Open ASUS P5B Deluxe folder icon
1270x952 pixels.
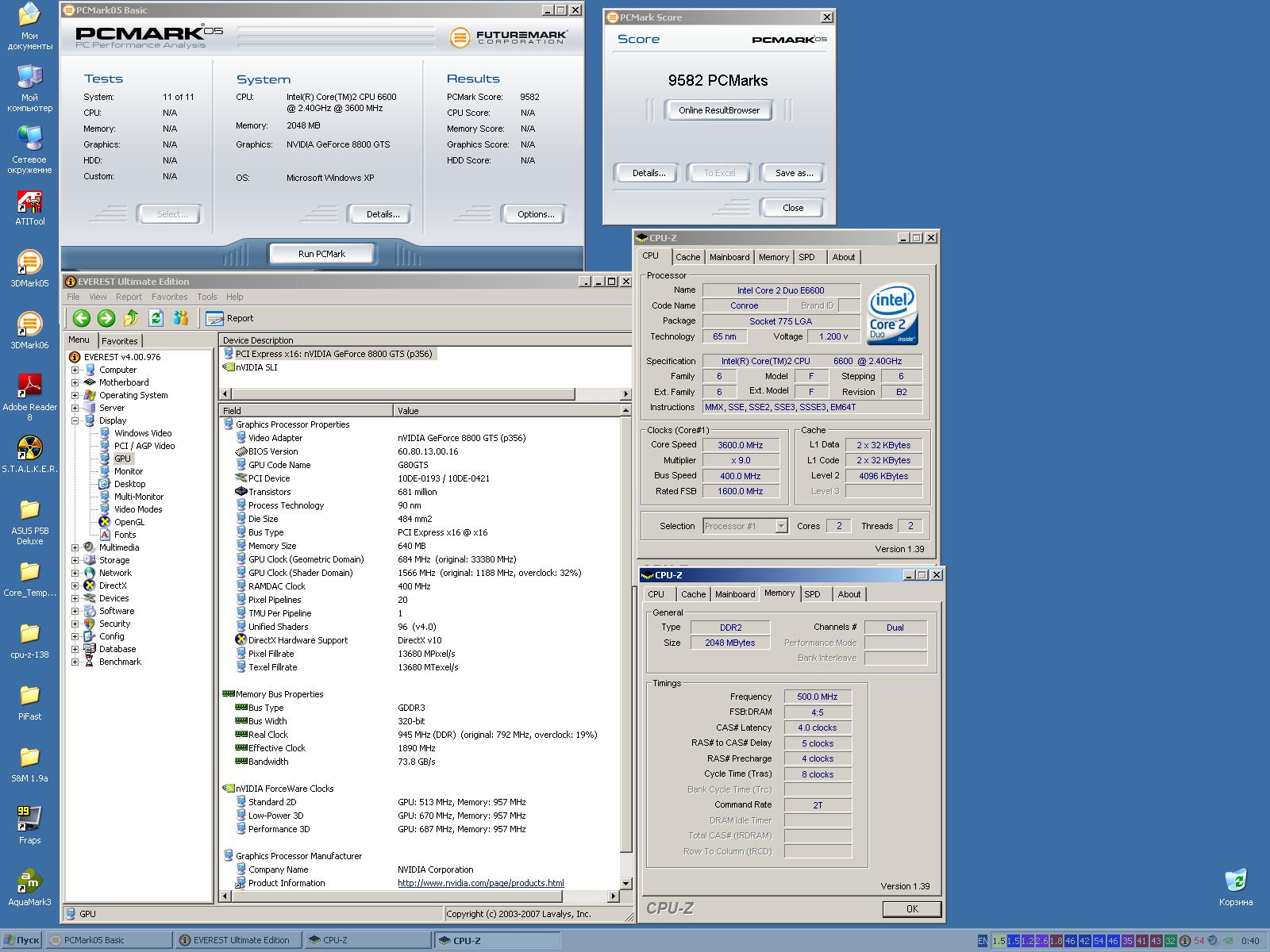[29, 522]
